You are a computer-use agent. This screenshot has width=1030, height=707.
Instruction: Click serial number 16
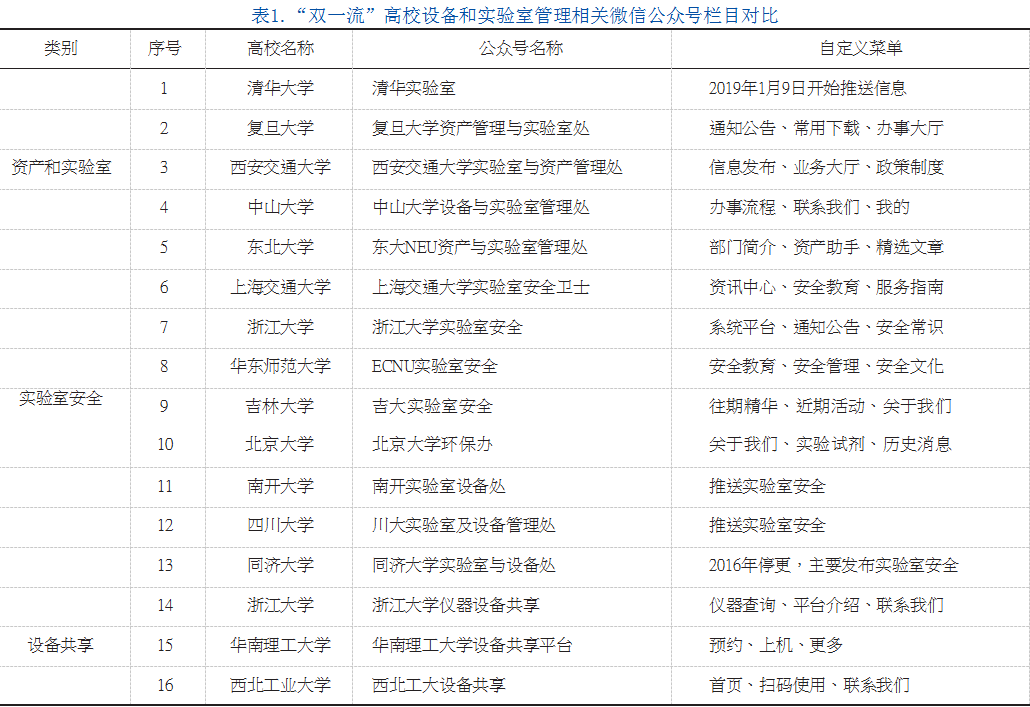[x=165, y=685]
